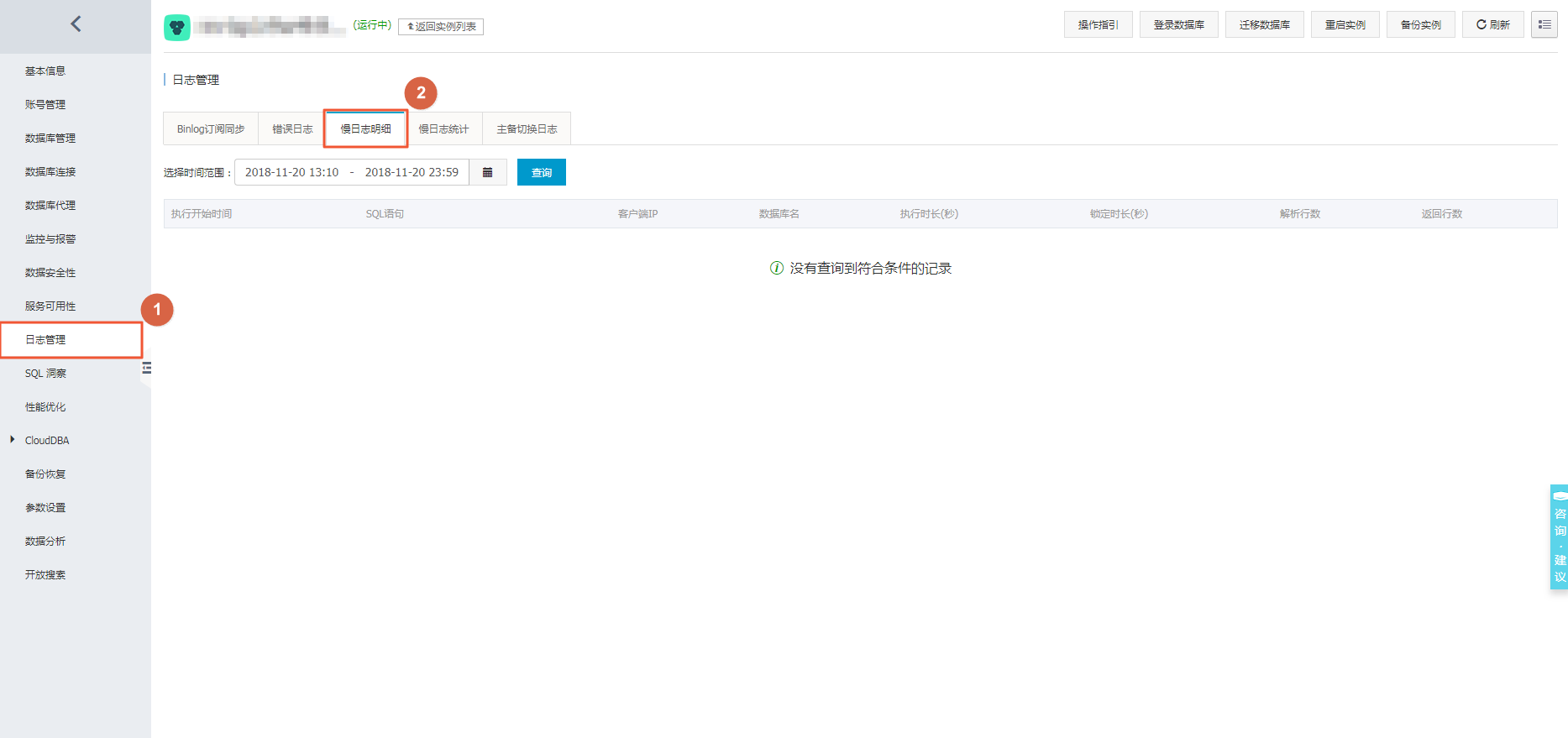Open SQL 洞察 in sidebar
Image resolution: width=1568 pixels, height=738 pixels.
tap(45, 373)
